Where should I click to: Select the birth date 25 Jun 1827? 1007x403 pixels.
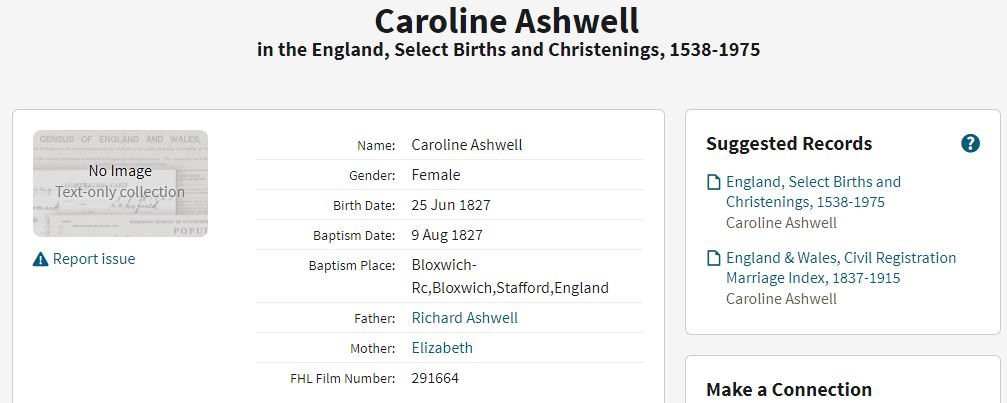[451, 205]
